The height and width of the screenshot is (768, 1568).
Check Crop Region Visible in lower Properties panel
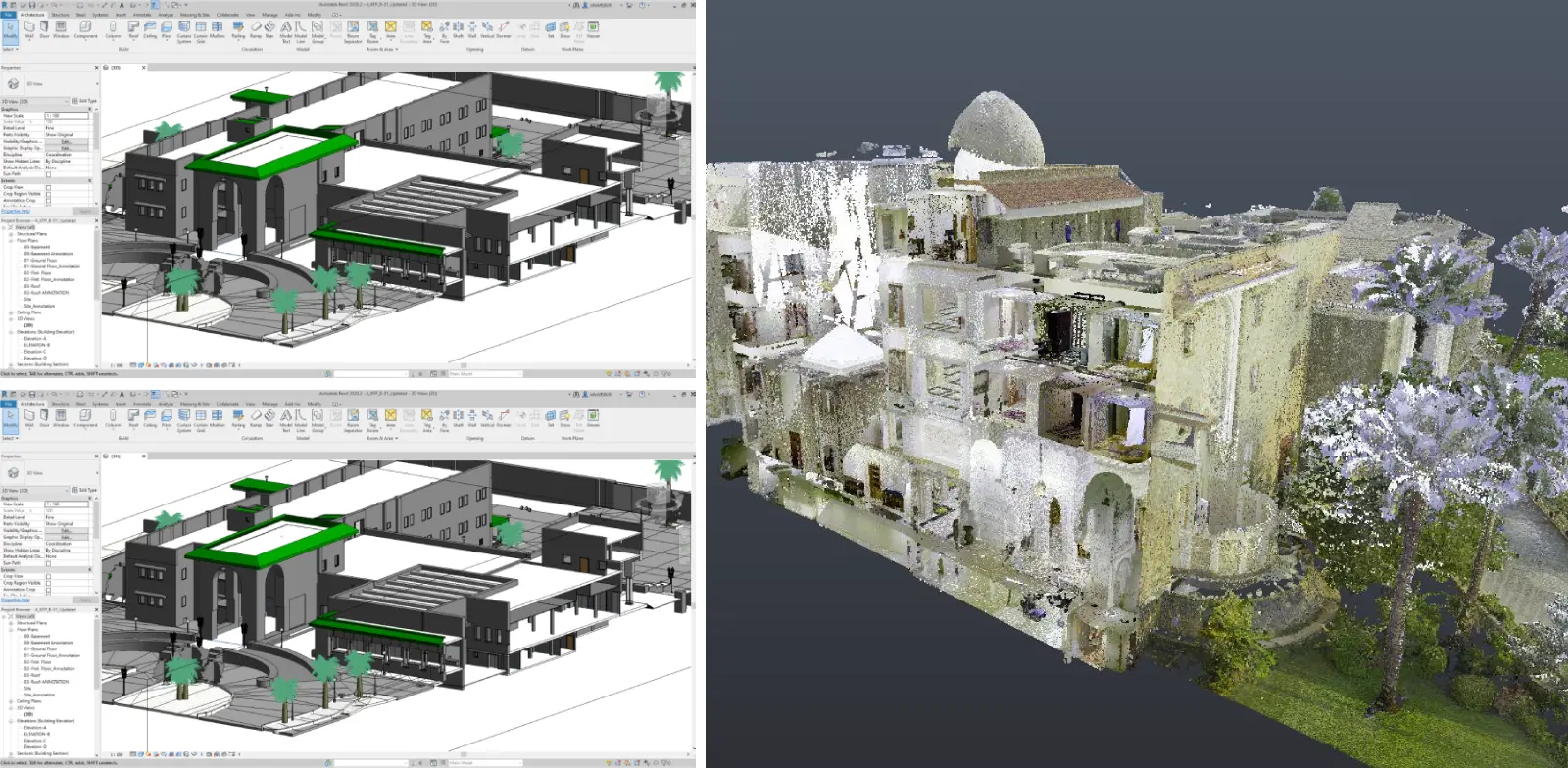click(x=48, y=583)
